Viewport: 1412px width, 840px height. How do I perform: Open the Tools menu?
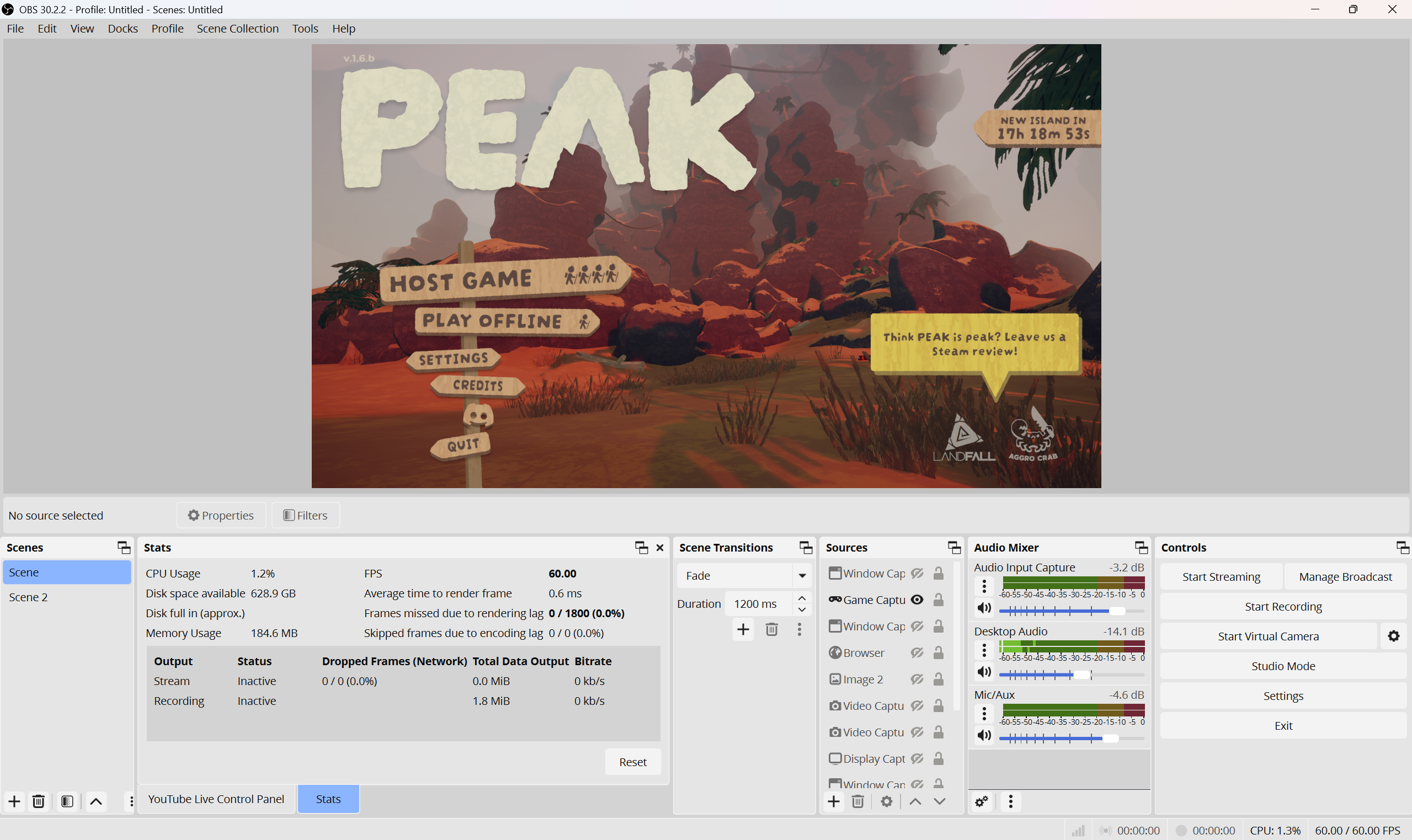click(305, 28)
